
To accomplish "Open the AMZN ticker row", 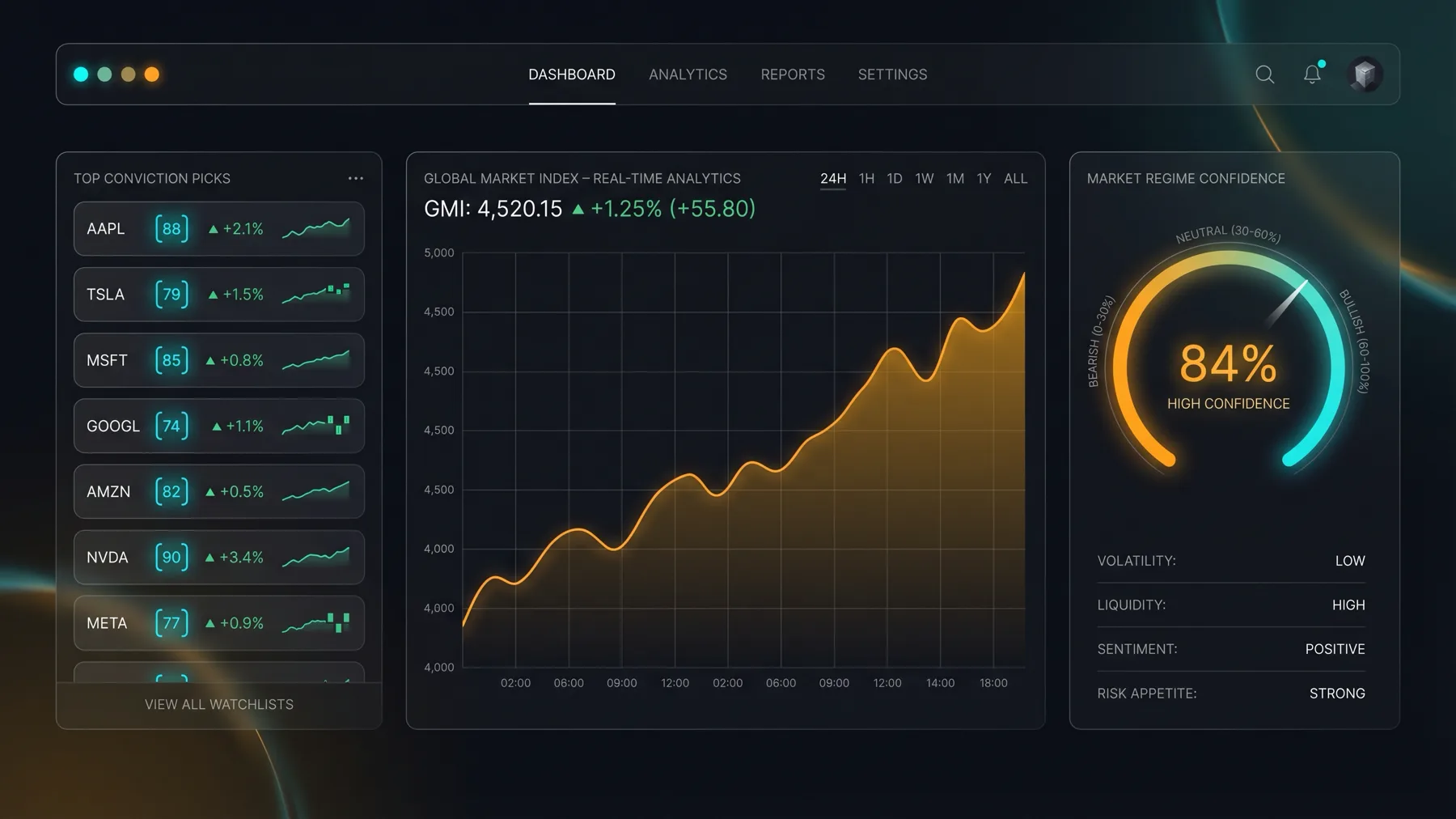I will pos(219,491).
